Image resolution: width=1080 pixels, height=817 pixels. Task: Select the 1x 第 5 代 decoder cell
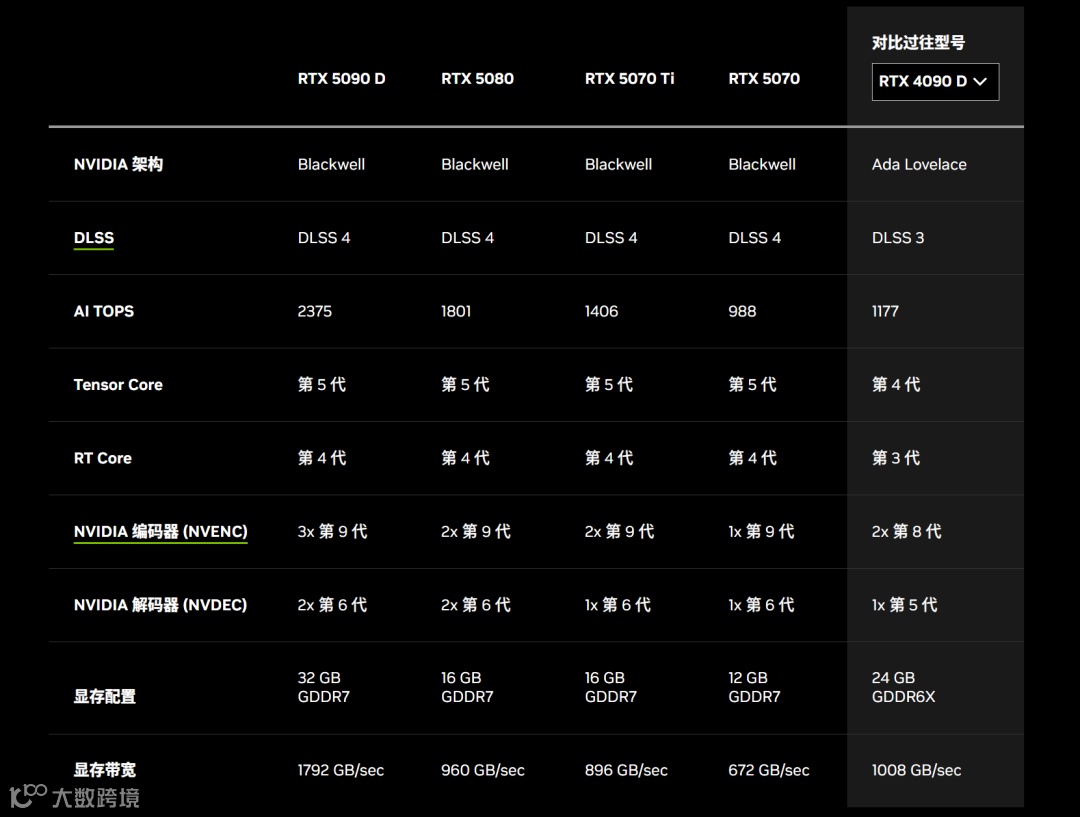click(x=904, y=605)
